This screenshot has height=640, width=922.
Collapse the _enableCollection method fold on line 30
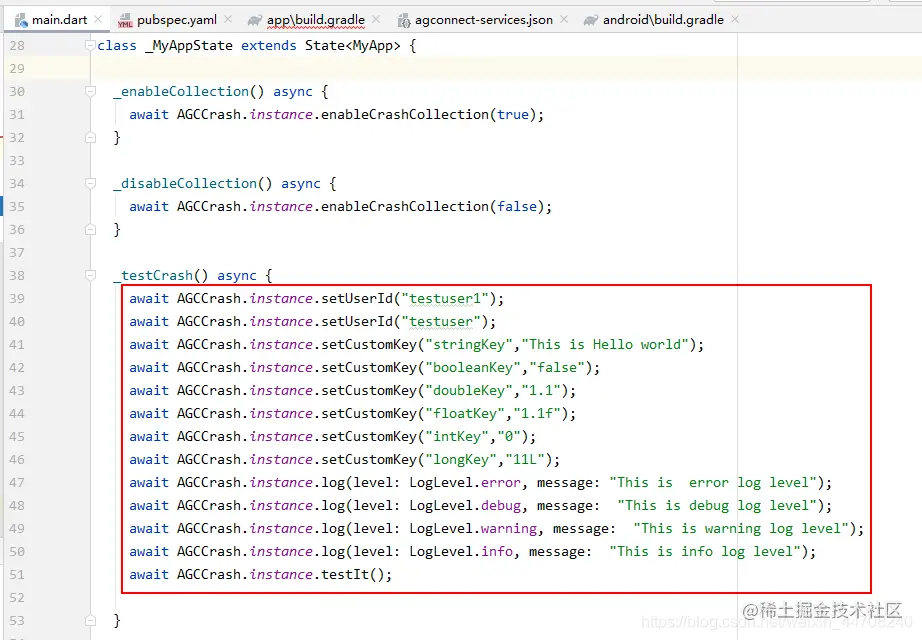(91, 91)
